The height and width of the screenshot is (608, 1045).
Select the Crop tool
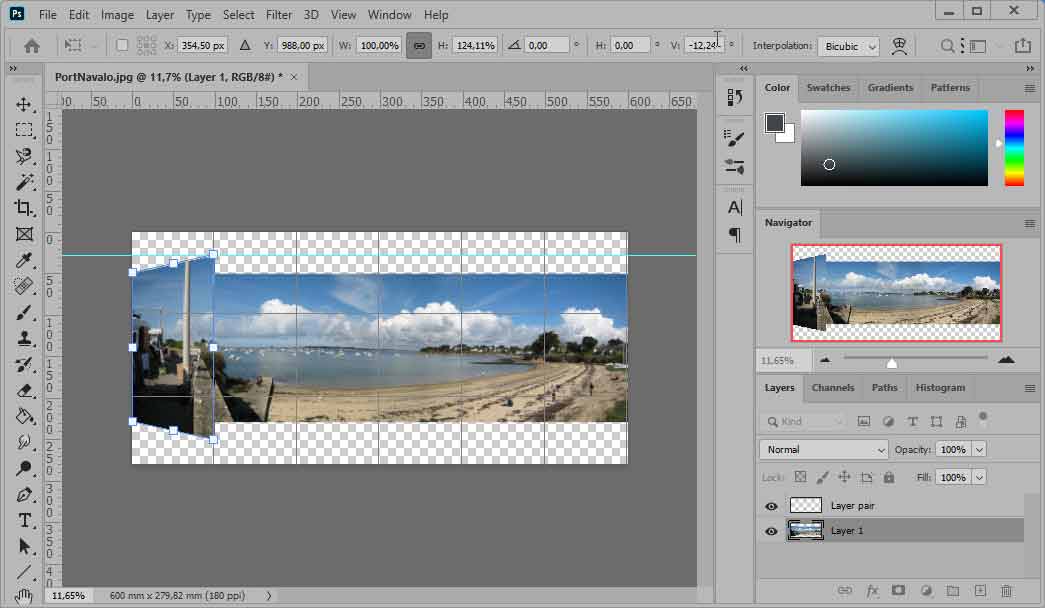[24, 208]
